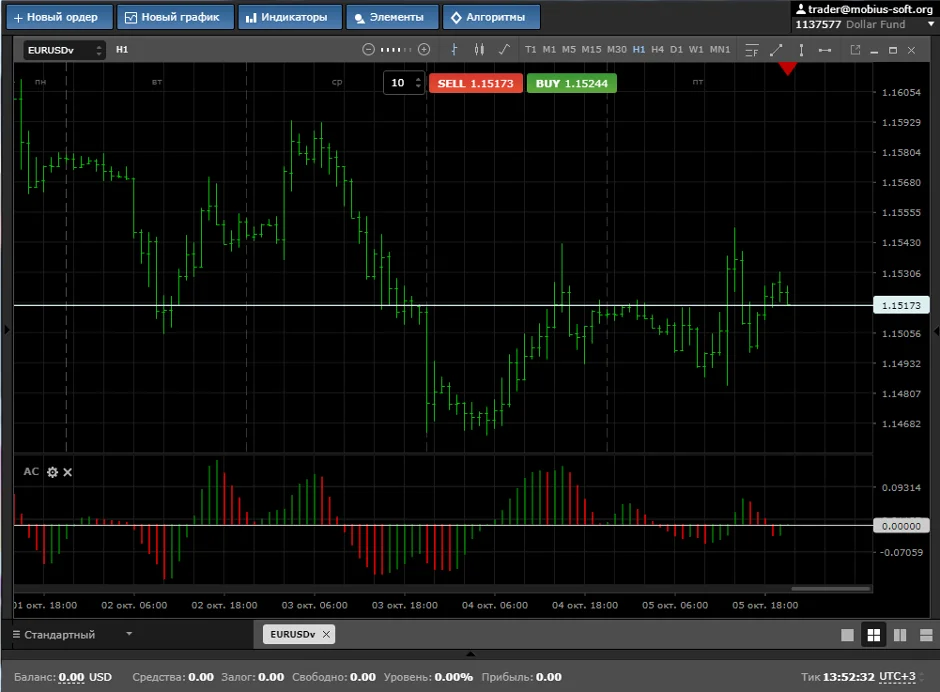Image resolution: width=940 pixels, height=692 pixels.
Task: Click Уровень: 0.00% status entry
Action: tap(428, 677)
